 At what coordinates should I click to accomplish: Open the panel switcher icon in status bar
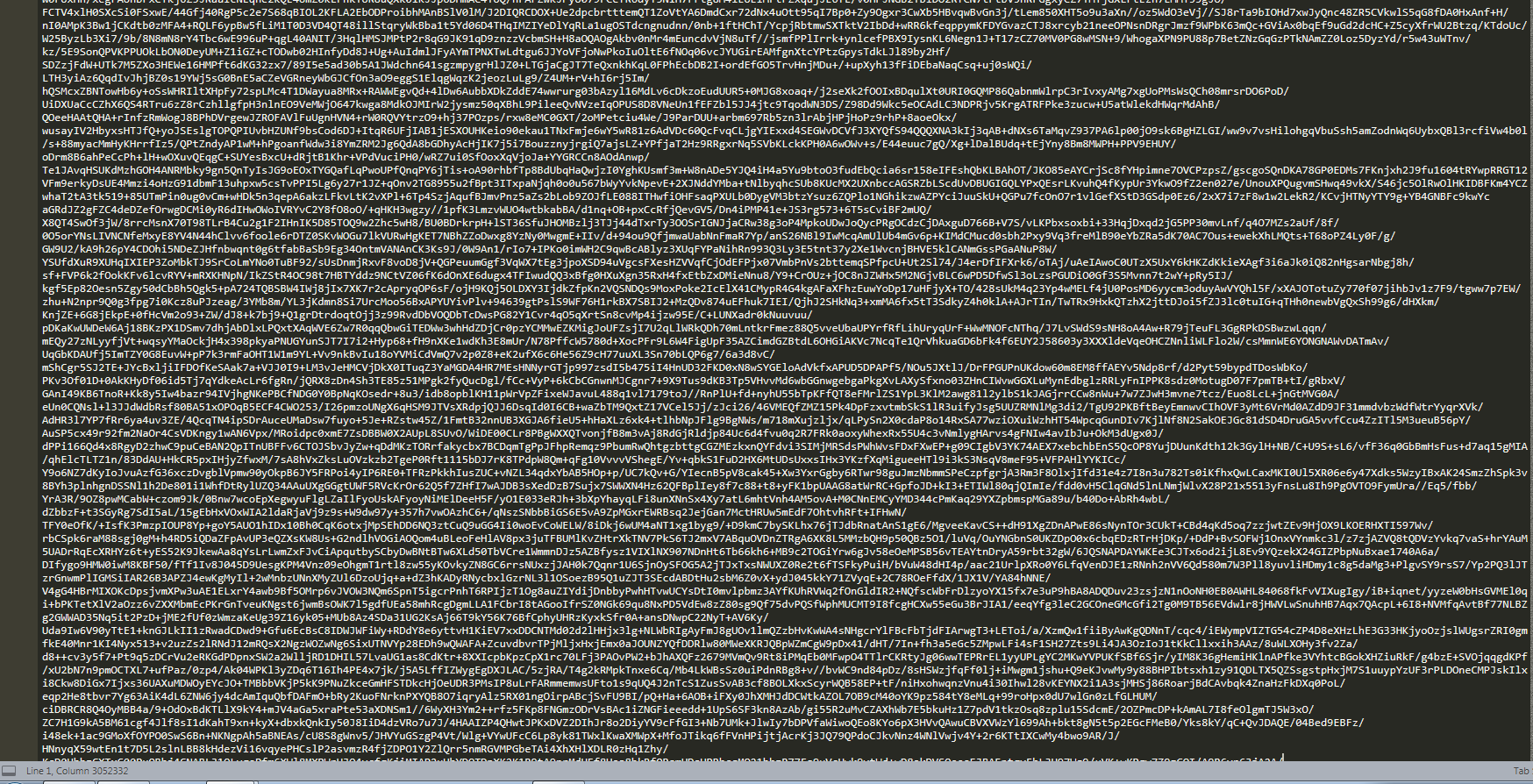click(x=9, y=771)
